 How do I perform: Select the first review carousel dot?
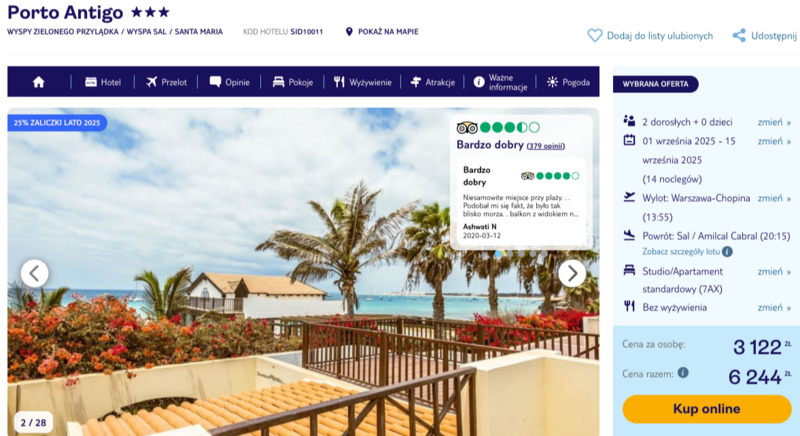click(x=498, y=253)
